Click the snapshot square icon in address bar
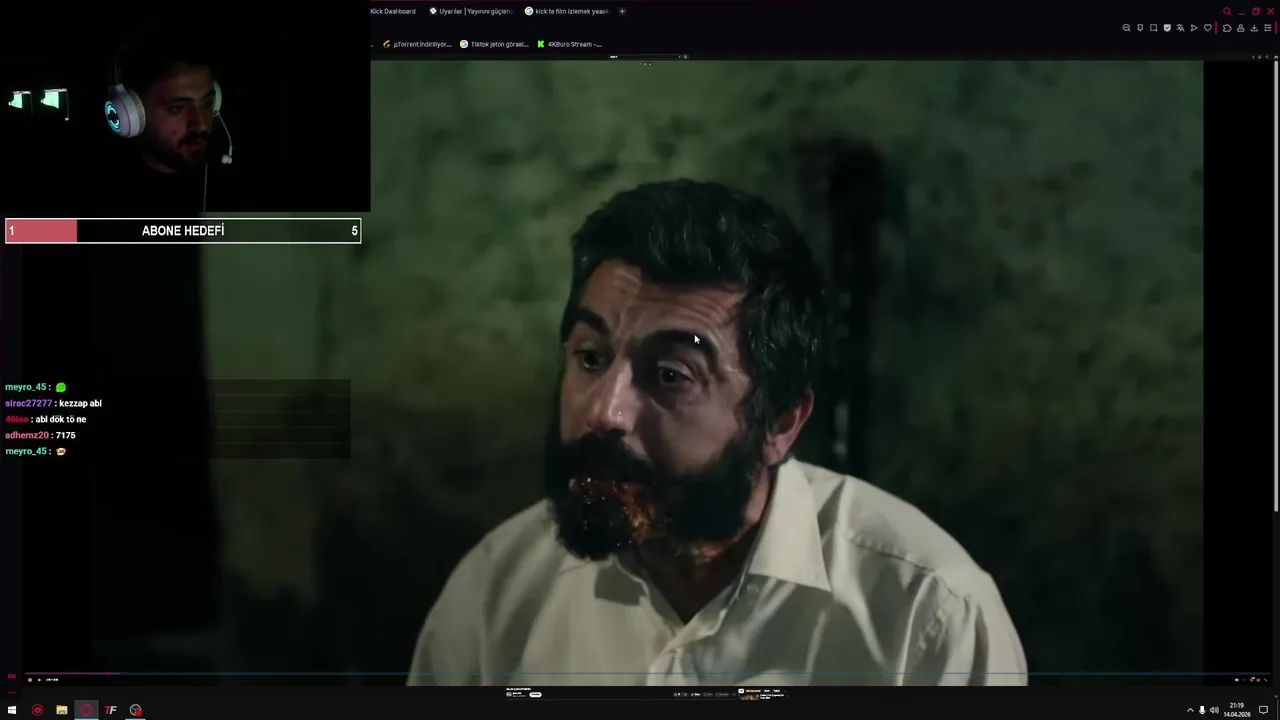The width and height of the screenshot is (1280, 720). coord(1153,28)
